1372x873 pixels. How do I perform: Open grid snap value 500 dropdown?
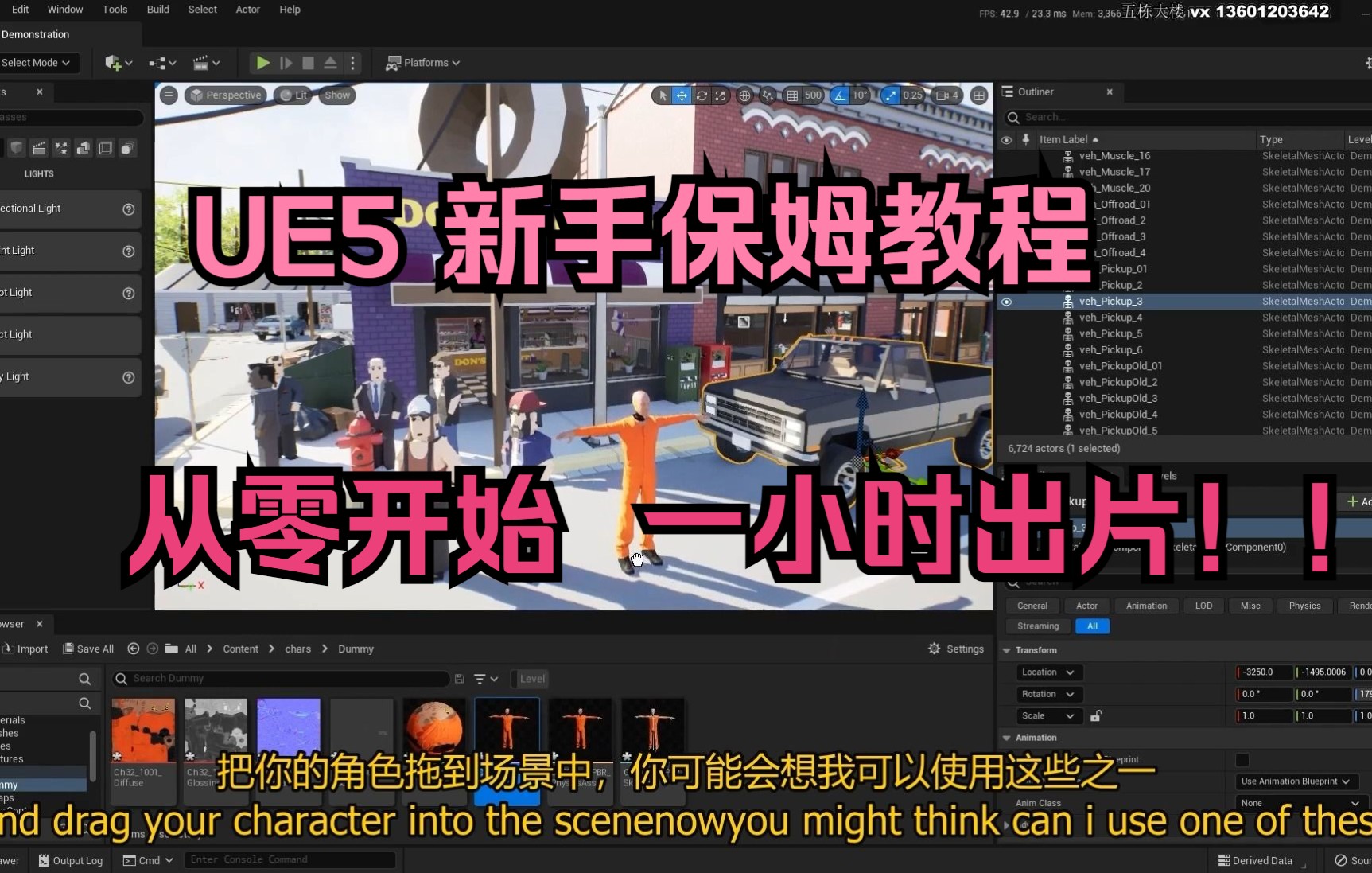click(x=813, y=95)
